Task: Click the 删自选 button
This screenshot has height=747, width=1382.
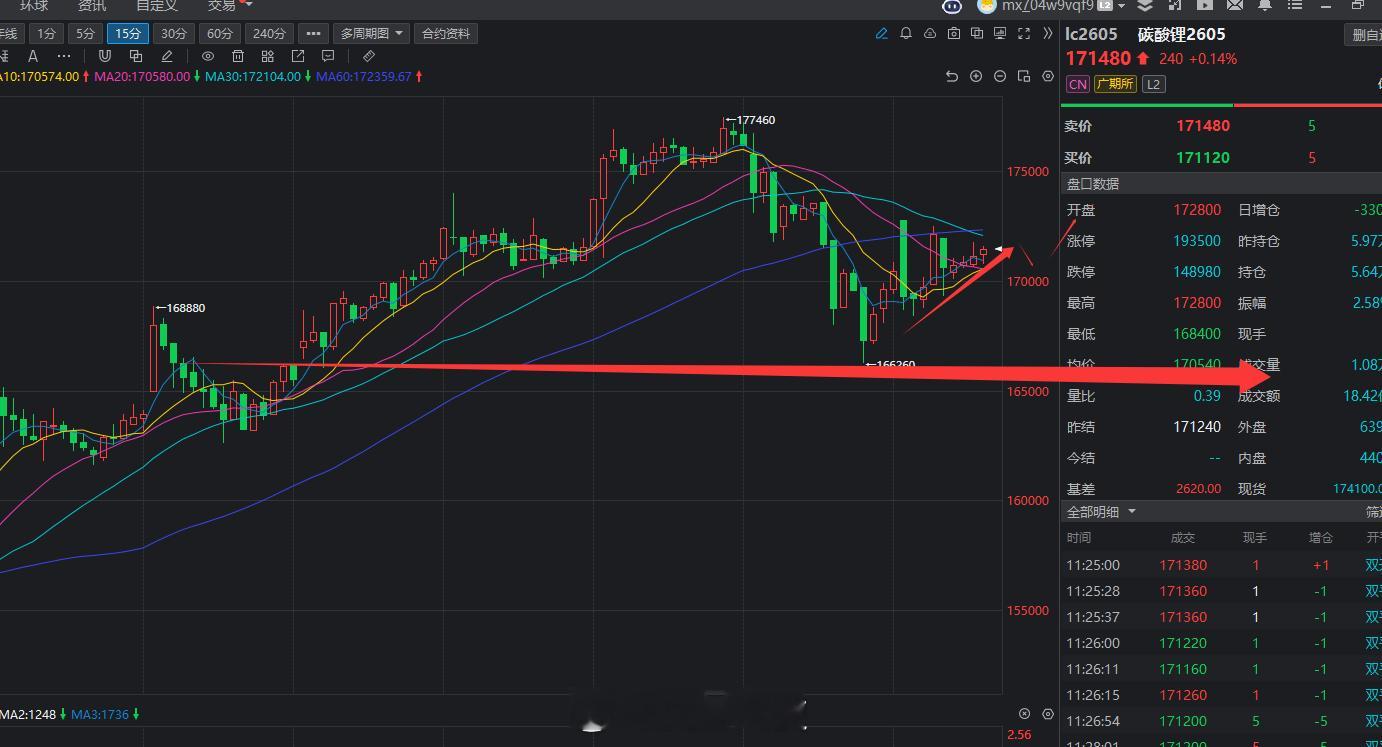Action: pos(1364,35)
